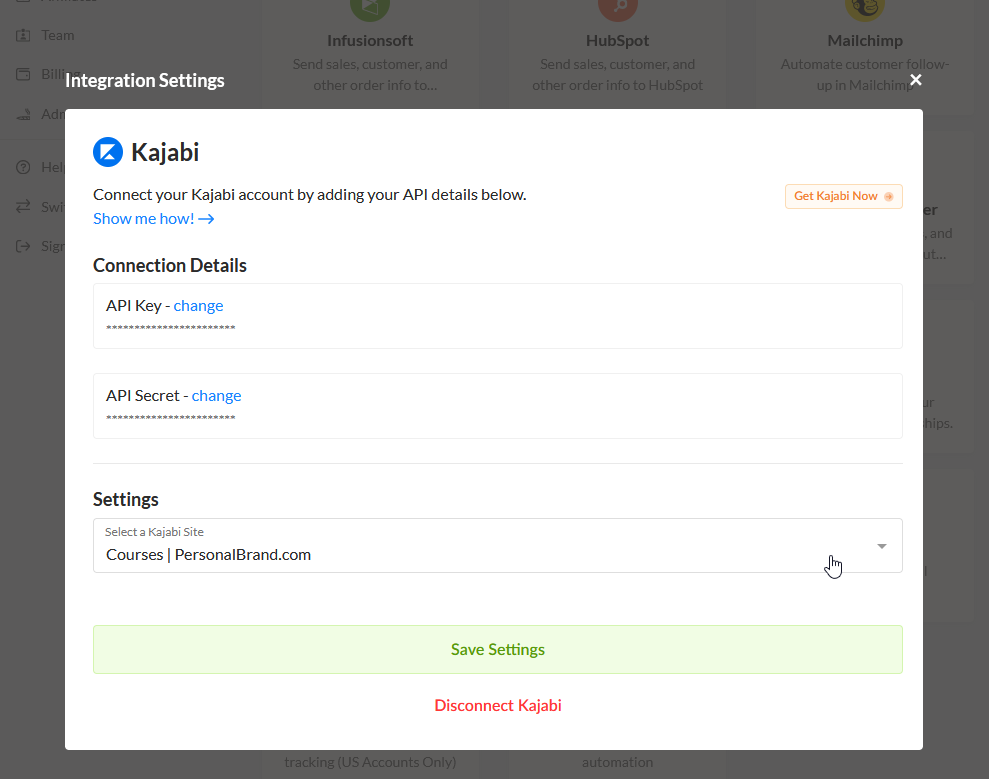Expand the Kajabi Site dropdown arrow

click(x=882, y=546)
